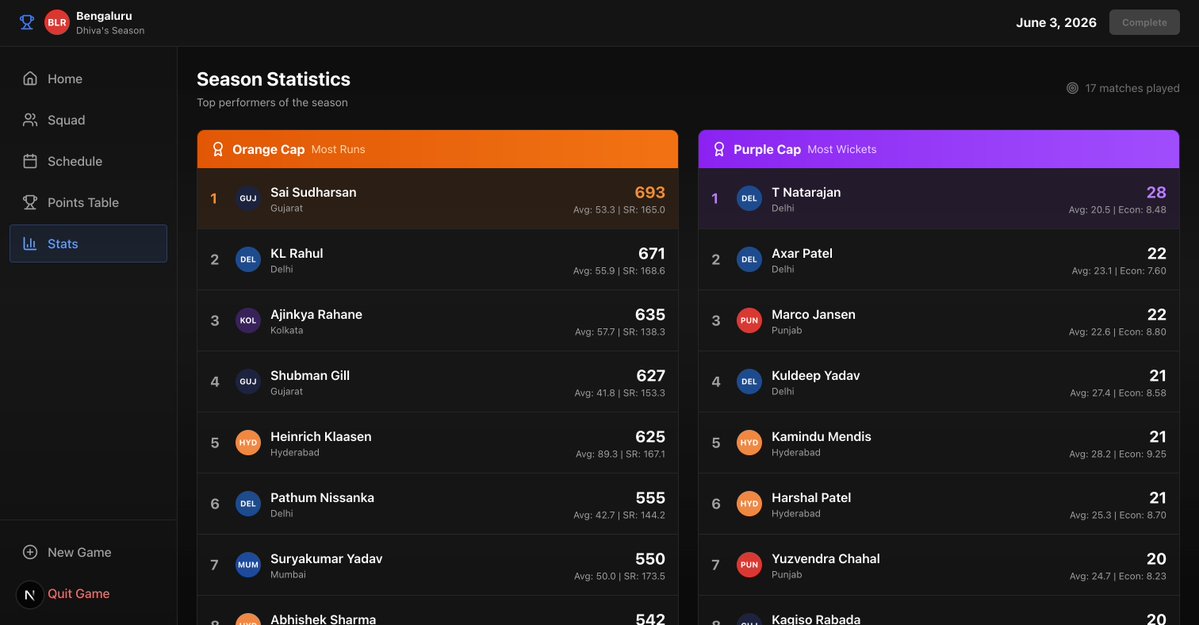Click Yuzvendra Chahal's PUN team badge
Screen dimensions: 1199x625
click(749, 565)
